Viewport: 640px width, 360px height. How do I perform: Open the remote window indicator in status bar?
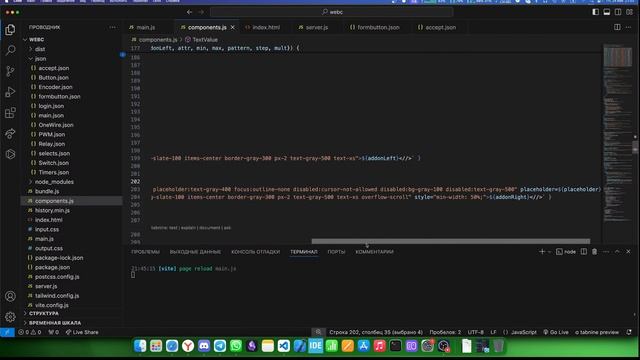7,332
